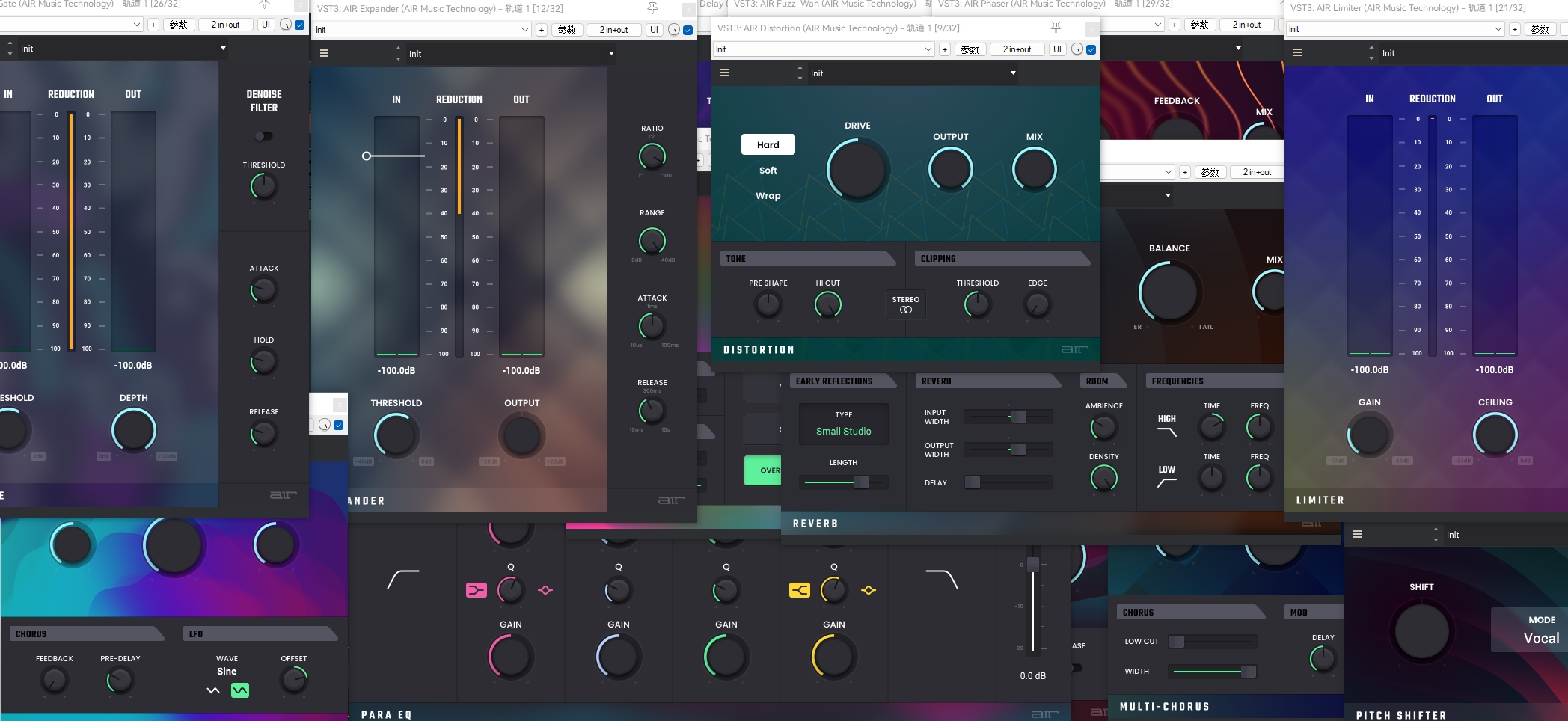
Task: Click the plus button in Expander preset bar
Action: click(x=542, y=30)
